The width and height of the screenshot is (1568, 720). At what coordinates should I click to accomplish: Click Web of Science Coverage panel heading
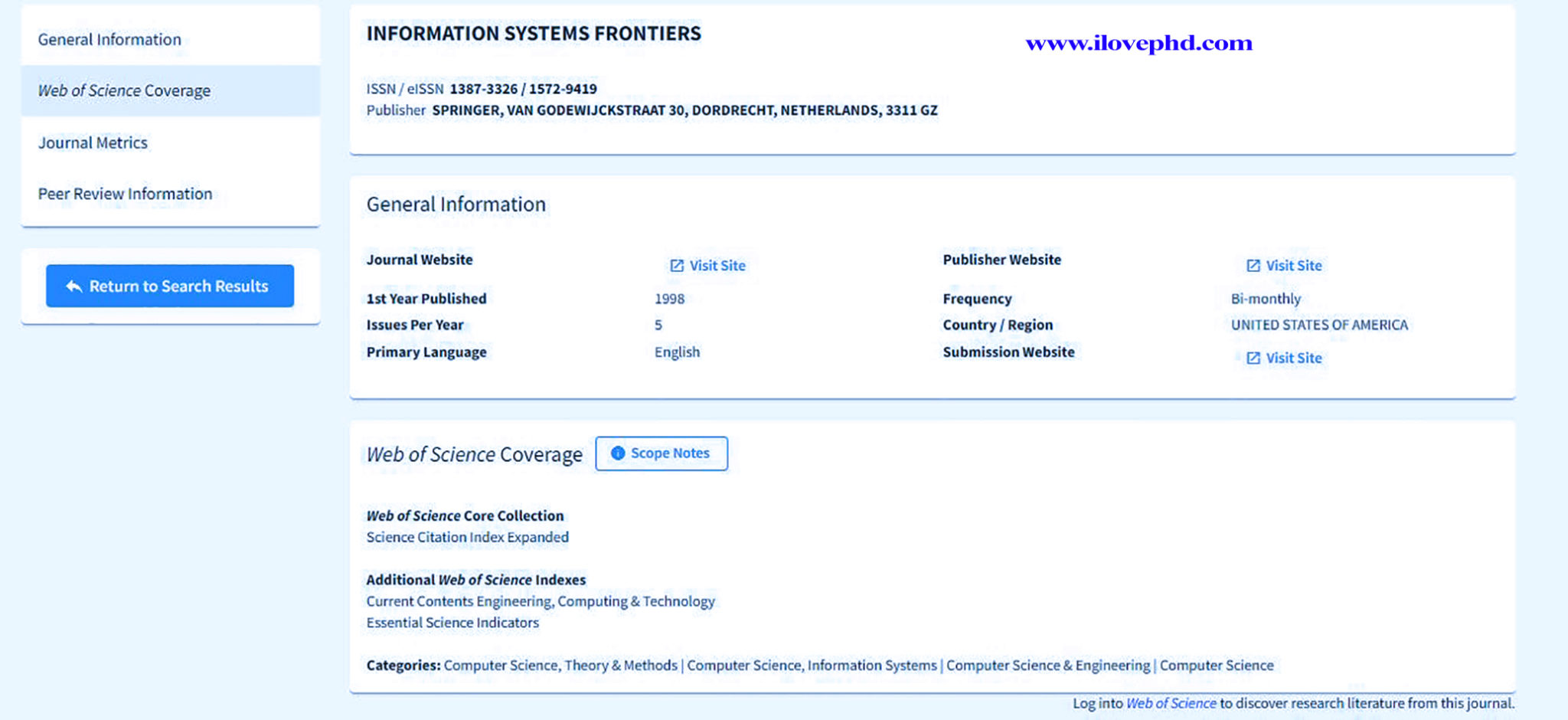pyautogui.click(x=474, y=454)
